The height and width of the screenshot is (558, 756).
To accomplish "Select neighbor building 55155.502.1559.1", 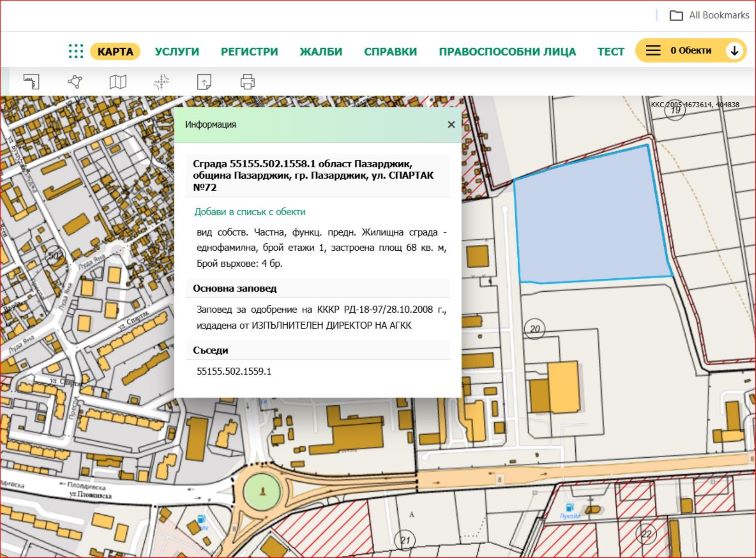I will 234,371.
